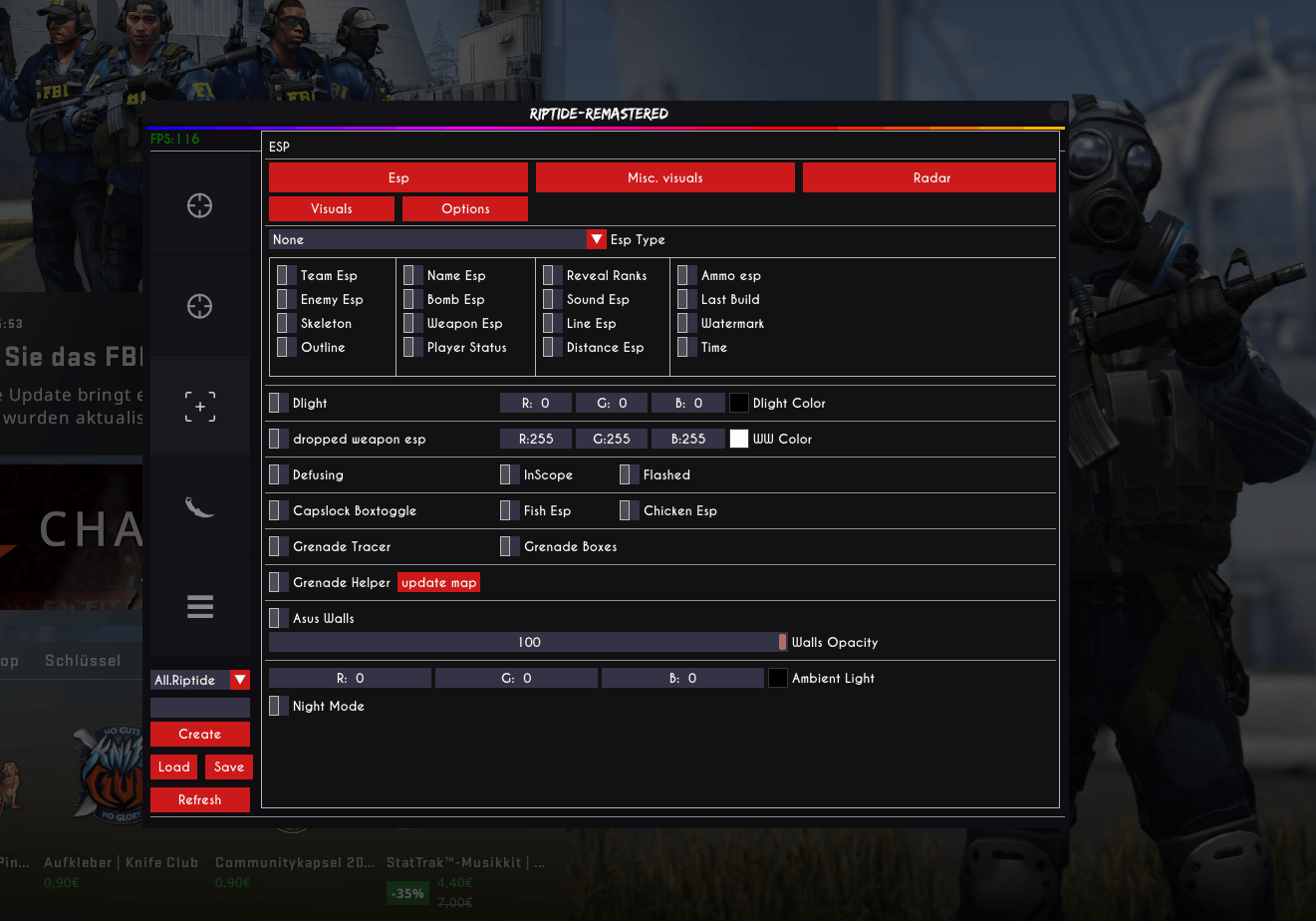
Task: Enable the Team Esp checkbox
Action: tap(287, 275)
